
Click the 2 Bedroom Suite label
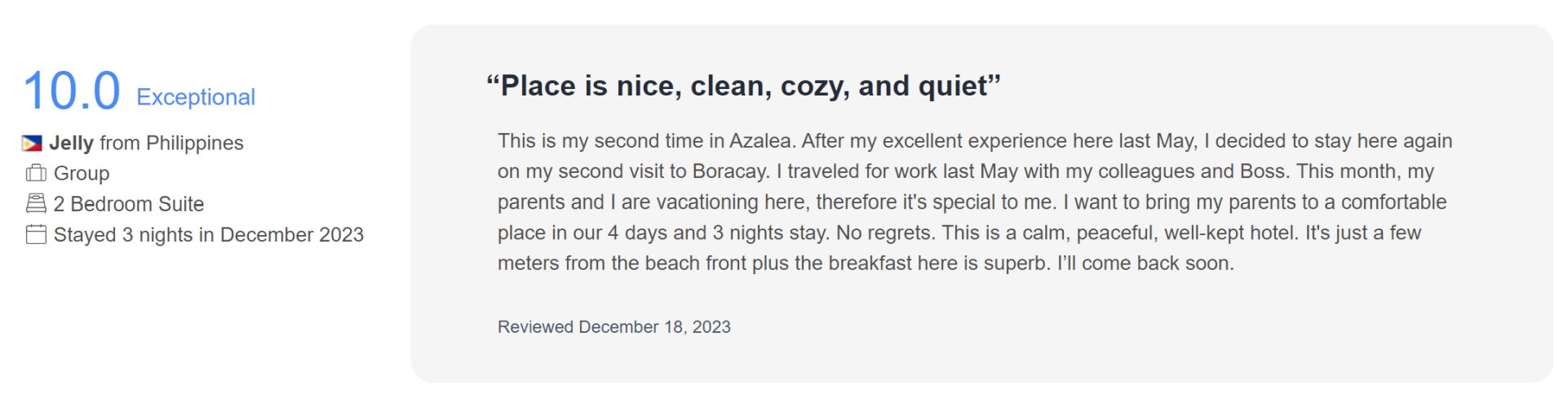tap(129, 204)
